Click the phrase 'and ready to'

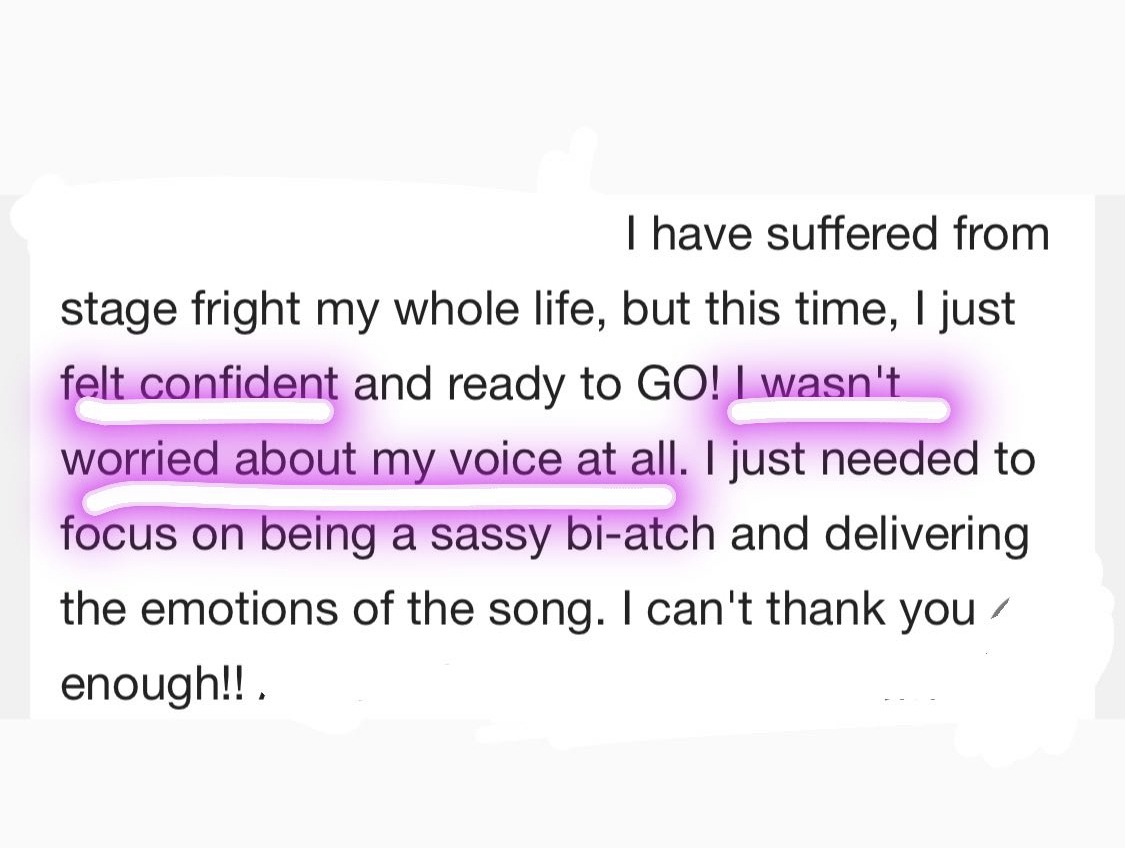(488, 384)
